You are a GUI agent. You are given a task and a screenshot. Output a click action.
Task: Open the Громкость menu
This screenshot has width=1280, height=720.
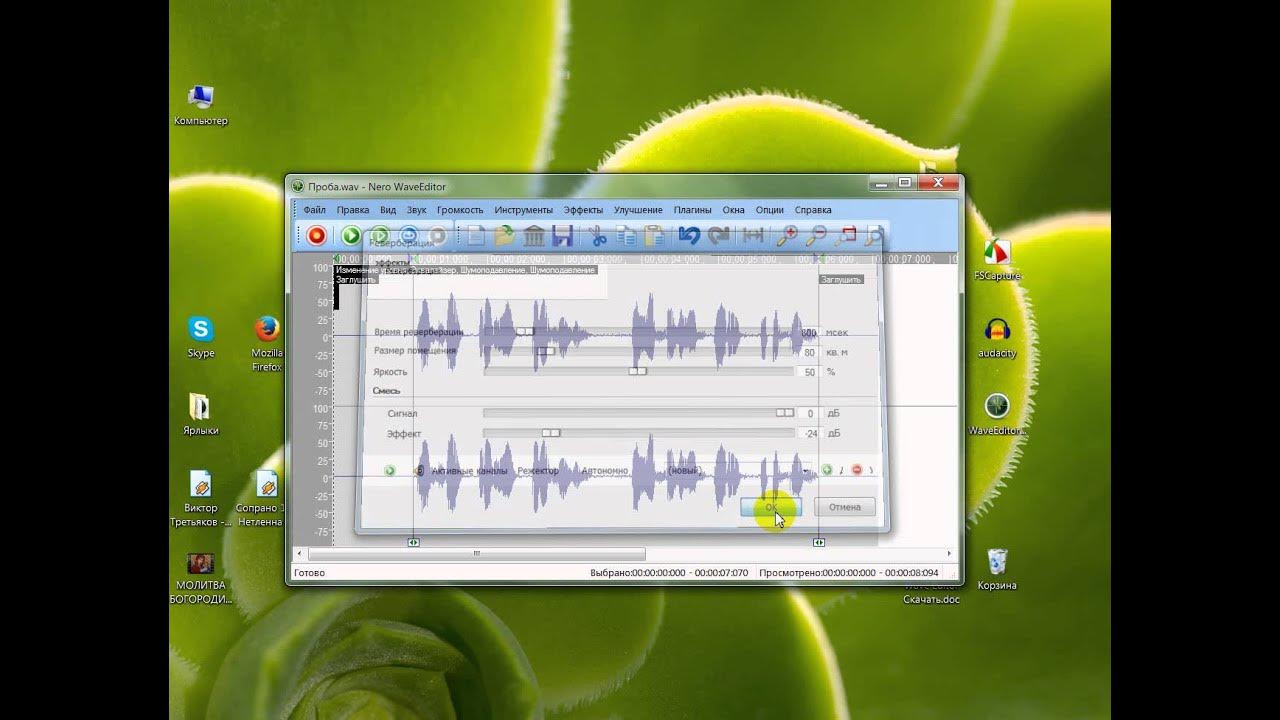click(460, 210)
